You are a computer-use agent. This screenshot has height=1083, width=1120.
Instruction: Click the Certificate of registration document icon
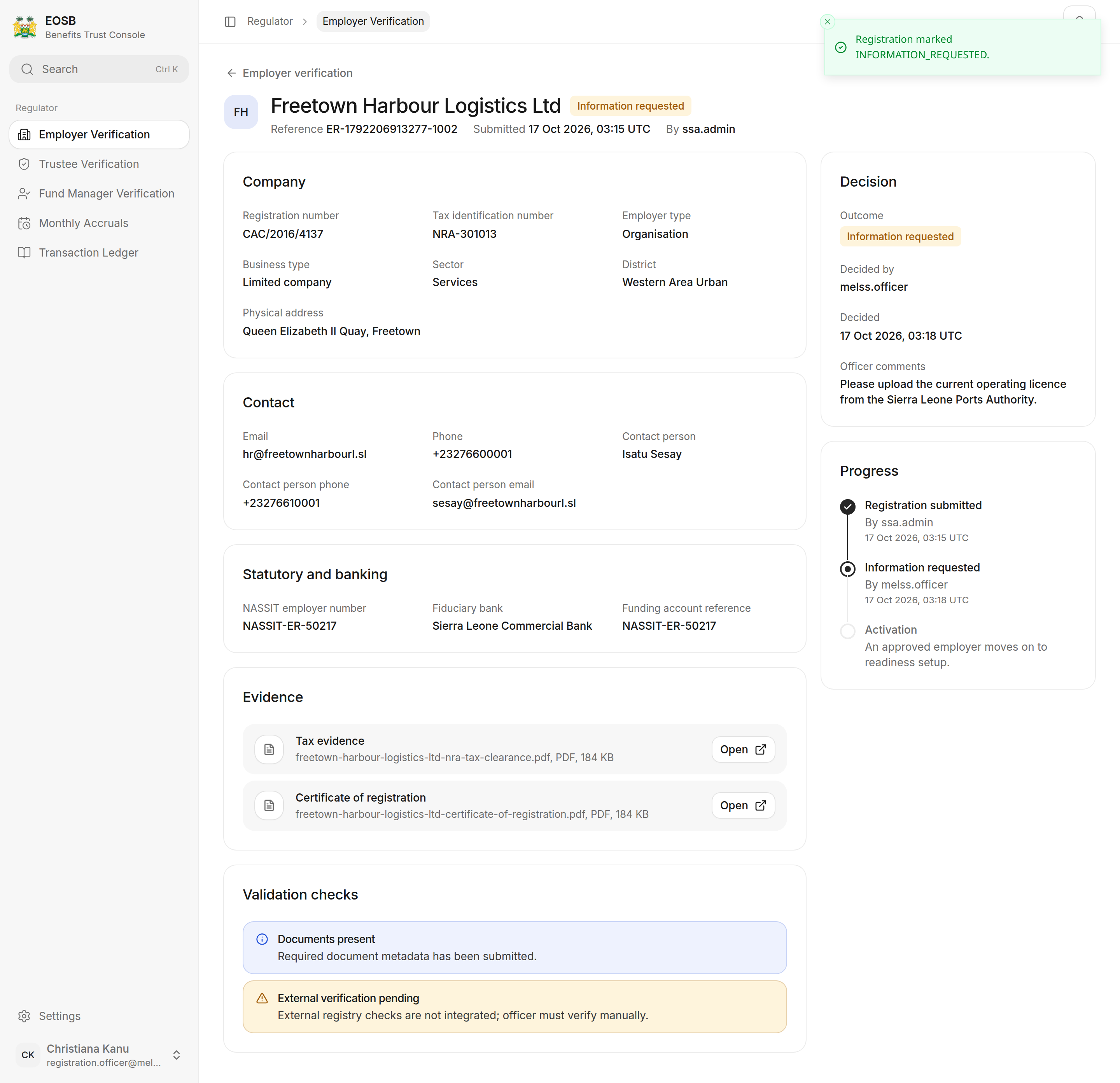pyautogui.click(x=269, y=805)
